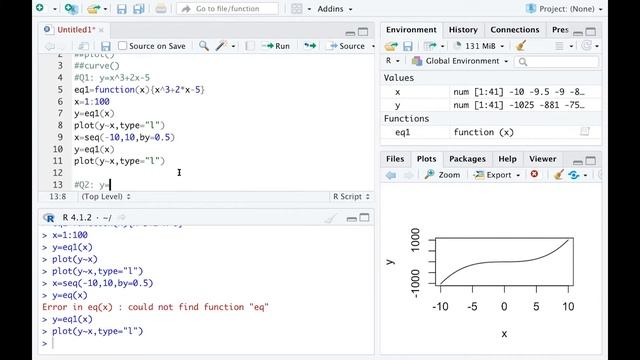Click the eq1 function row
The image size is (640, 360).
tap(491, 132)
